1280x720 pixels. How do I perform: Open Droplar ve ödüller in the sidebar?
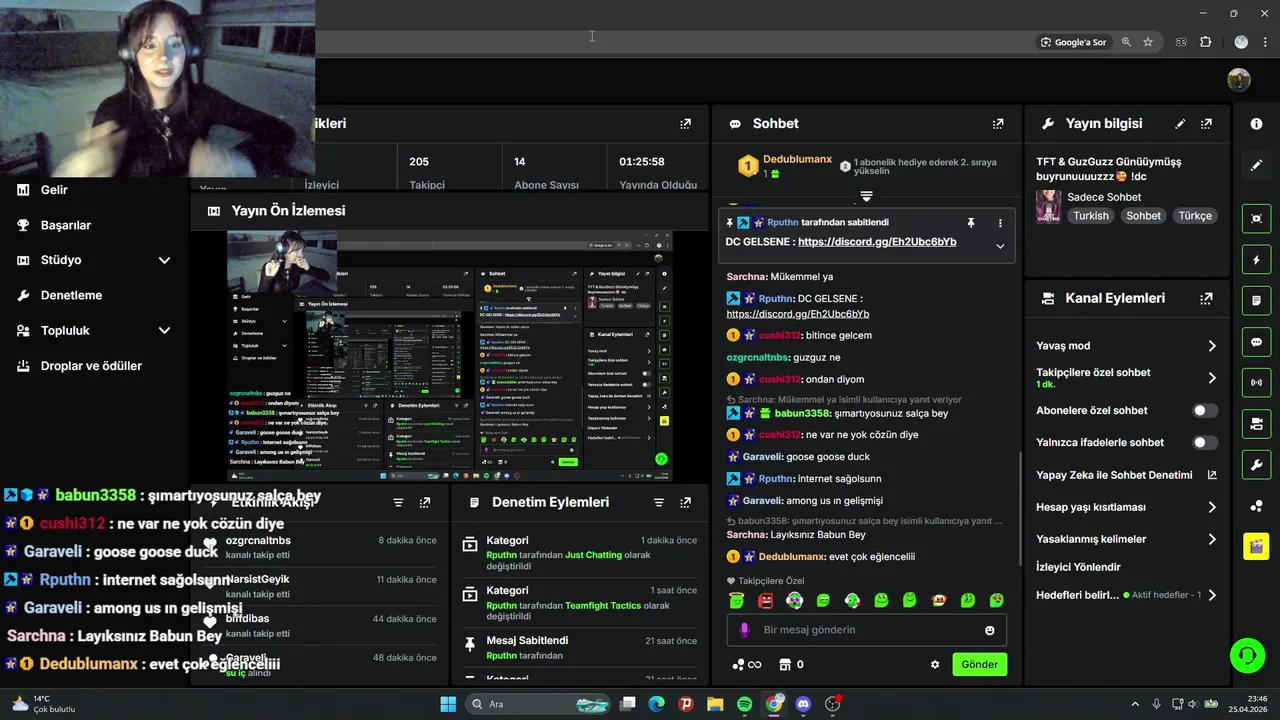click(x=91, y=366)
